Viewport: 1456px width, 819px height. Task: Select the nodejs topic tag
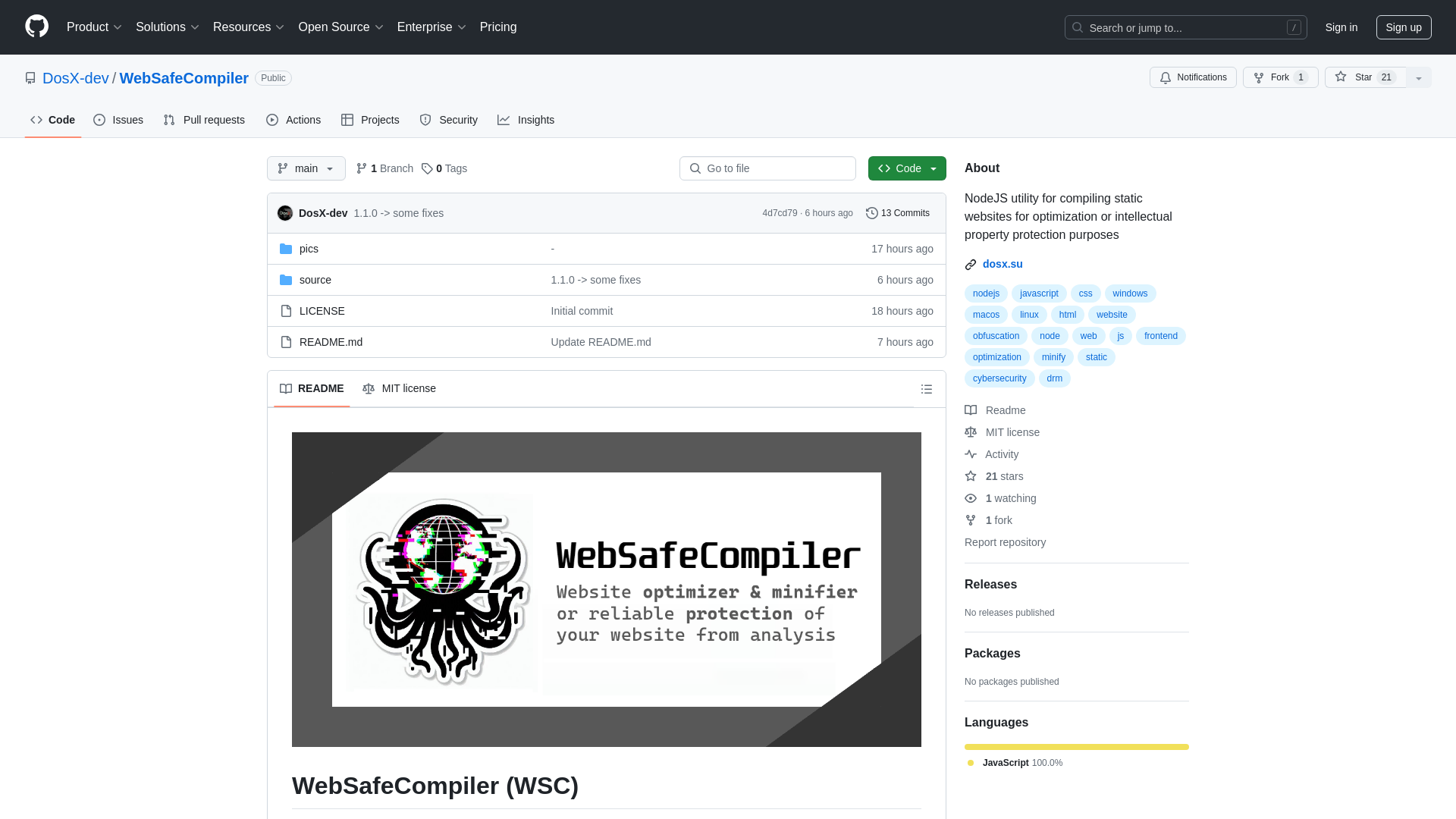pyautogui.click(x=986, y=293)
